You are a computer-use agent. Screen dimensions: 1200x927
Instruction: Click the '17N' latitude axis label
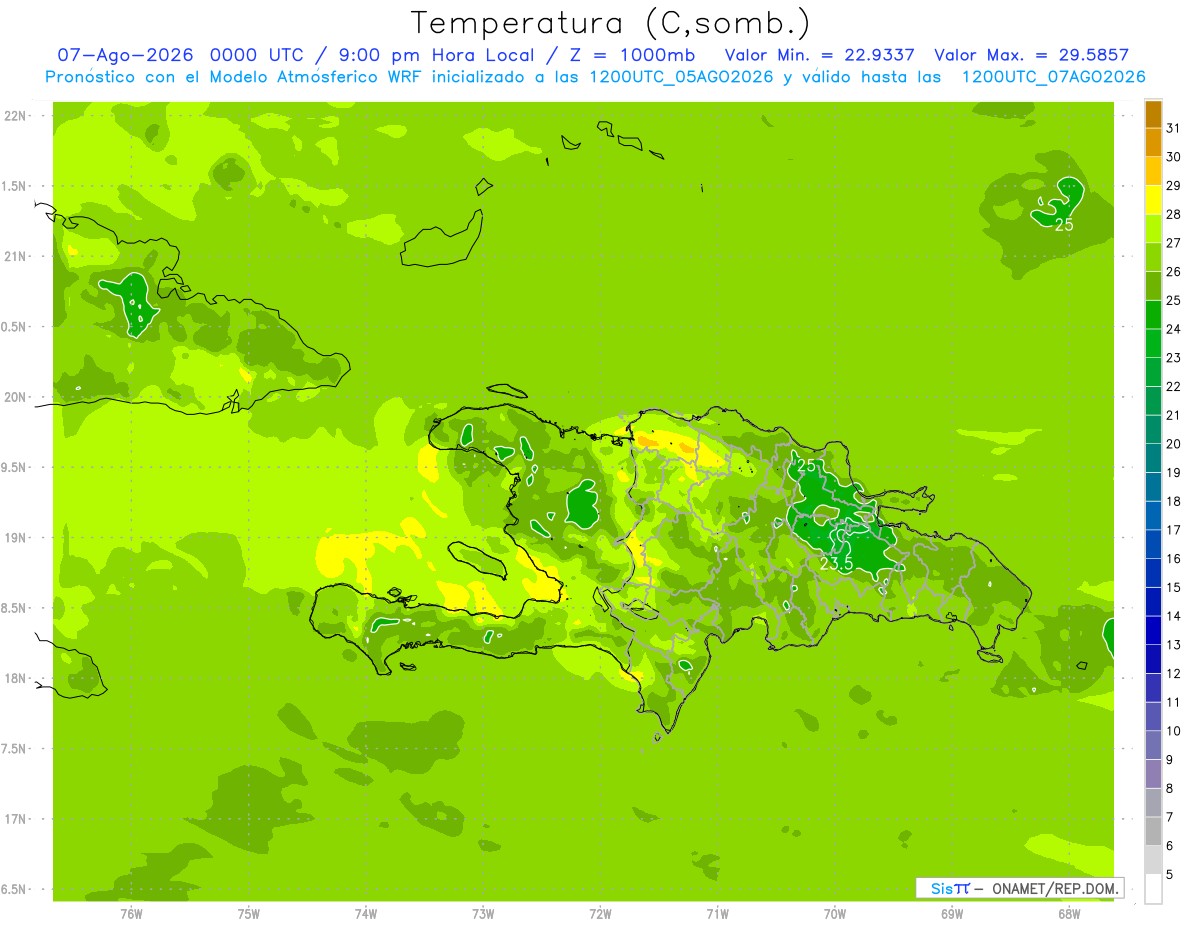[15, 819]
